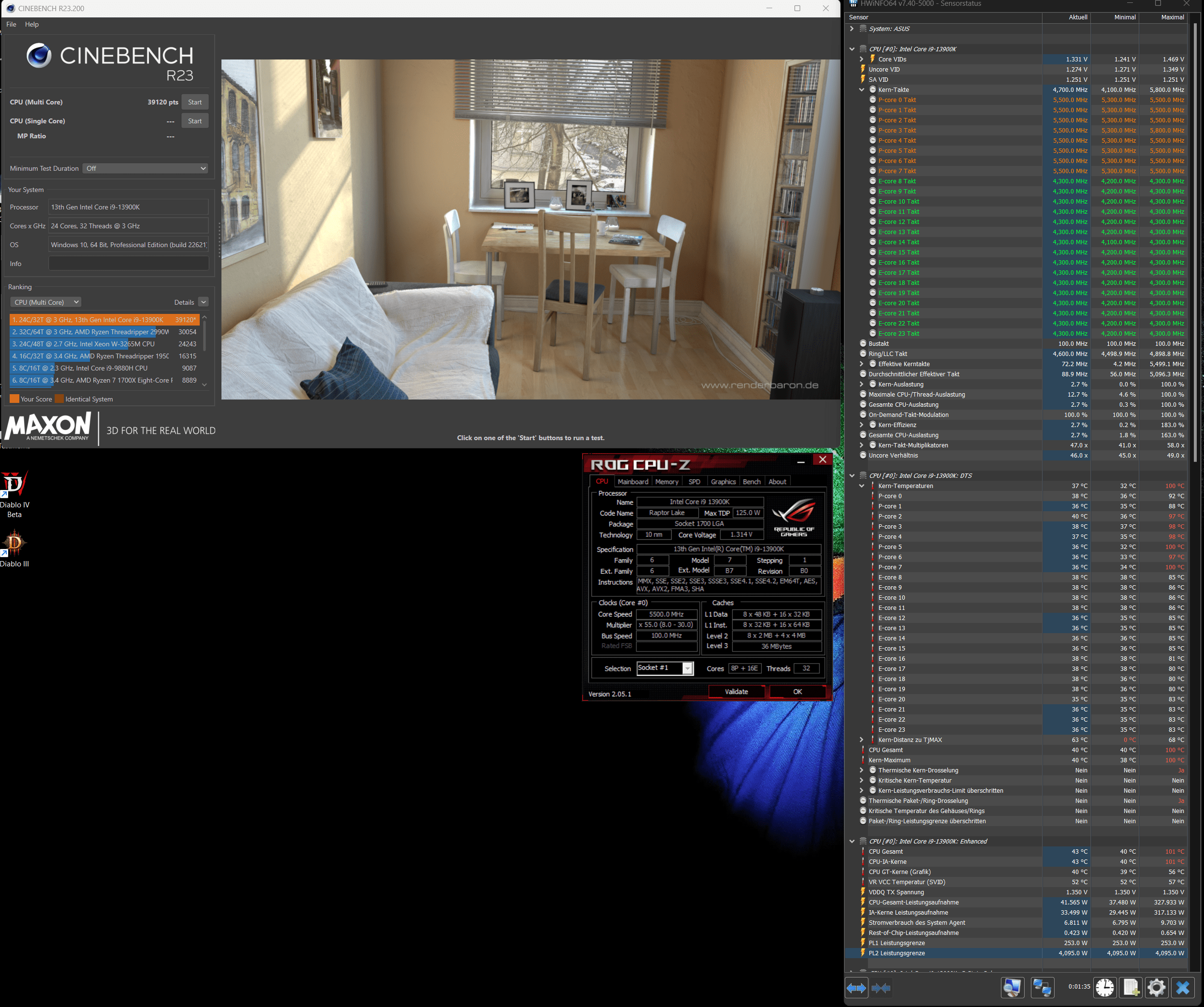Select the AMD Ryzen Threadripper 2990W ranking row
Viewport: 1204px width, 1007px height.
pos(104,332)
